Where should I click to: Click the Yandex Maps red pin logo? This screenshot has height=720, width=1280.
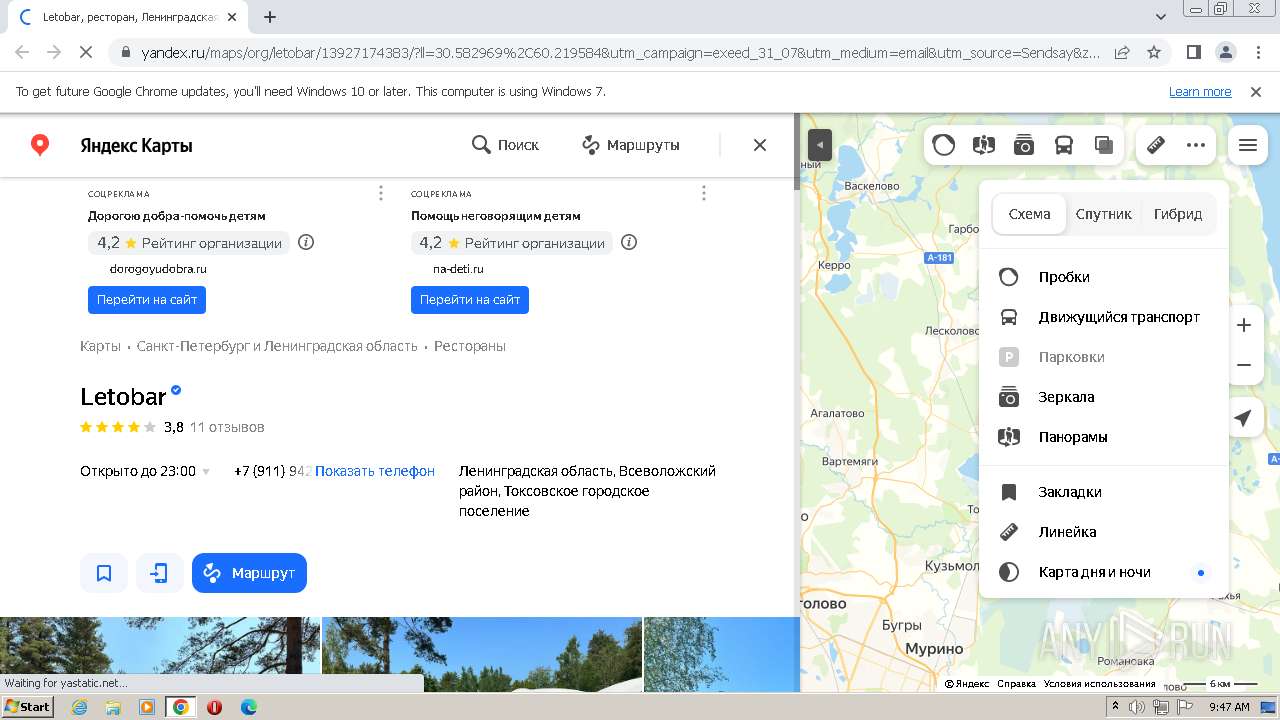(x=40, y=145)
